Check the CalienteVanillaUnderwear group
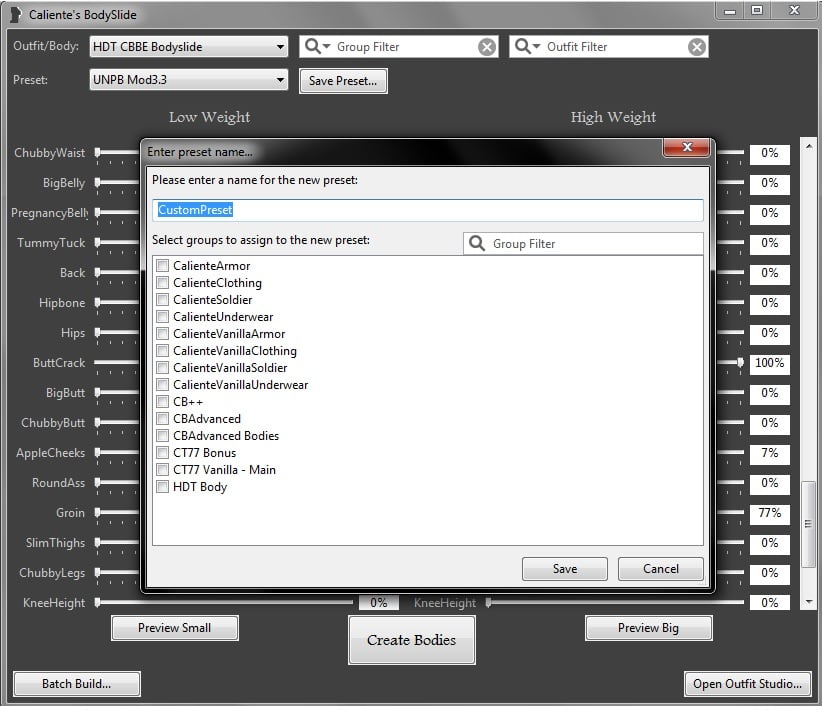The width and height of the screenshot is (822, 710). click(x=163, y=385)
